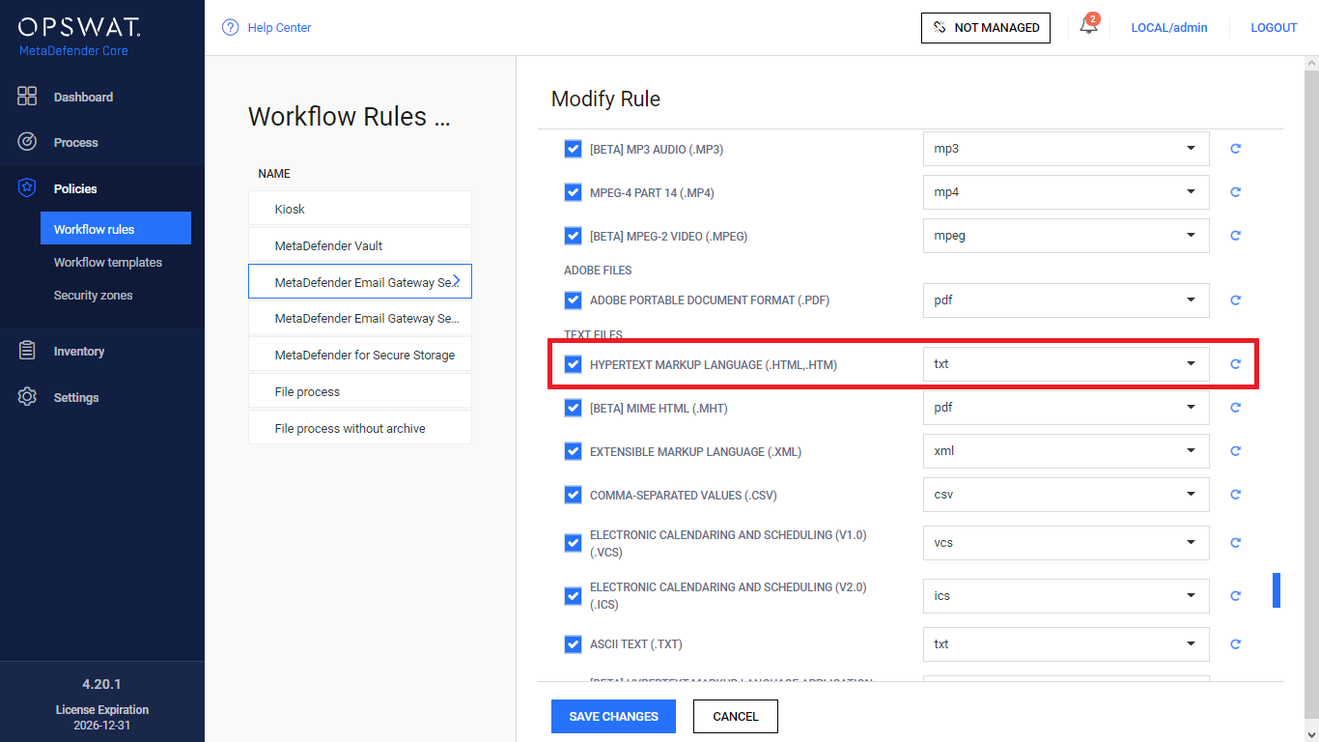Uncheck the ADOBE PORTABLE DOCUMENT FORMAT checkbox
Screen dimensions: 1319x742
[573, 300]
